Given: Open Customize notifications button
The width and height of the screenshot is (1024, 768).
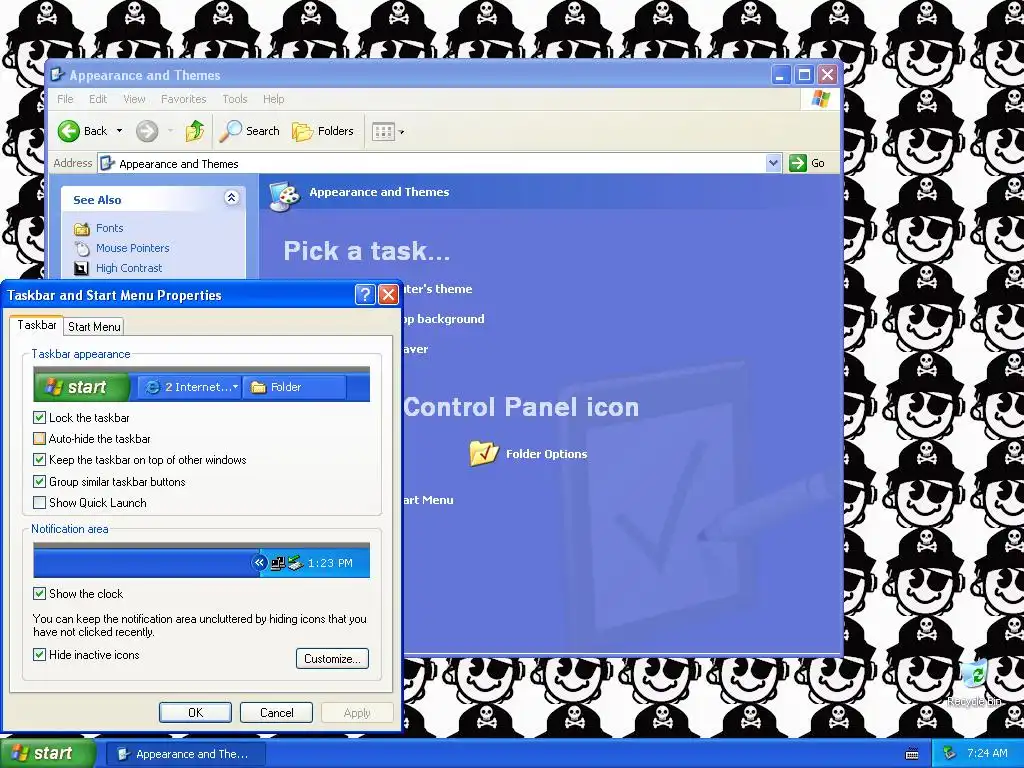Looking at the screenshot, I should 332,659.
